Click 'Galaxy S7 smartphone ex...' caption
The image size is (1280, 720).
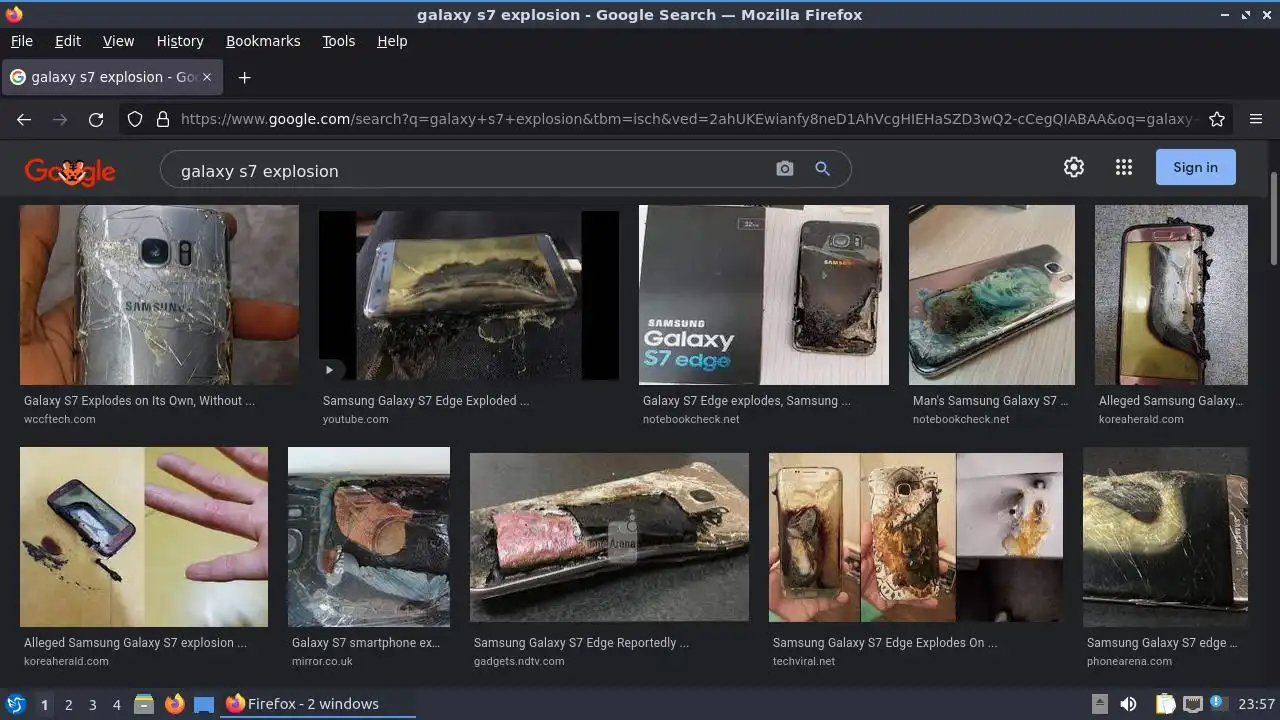tap(366, 643)
